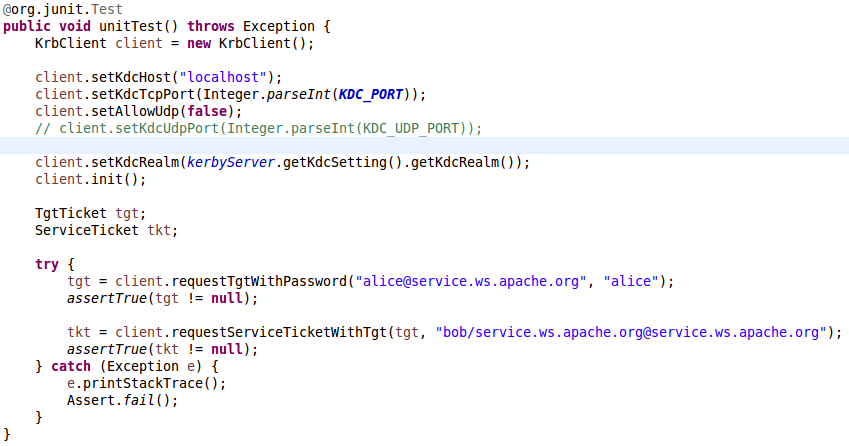
Task: Click the requestServiceTicketWithTgt method call
Action: click(x=279, y=332)
